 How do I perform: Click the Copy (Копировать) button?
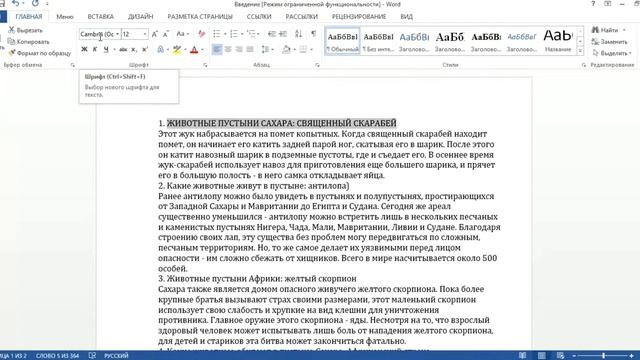29,42
